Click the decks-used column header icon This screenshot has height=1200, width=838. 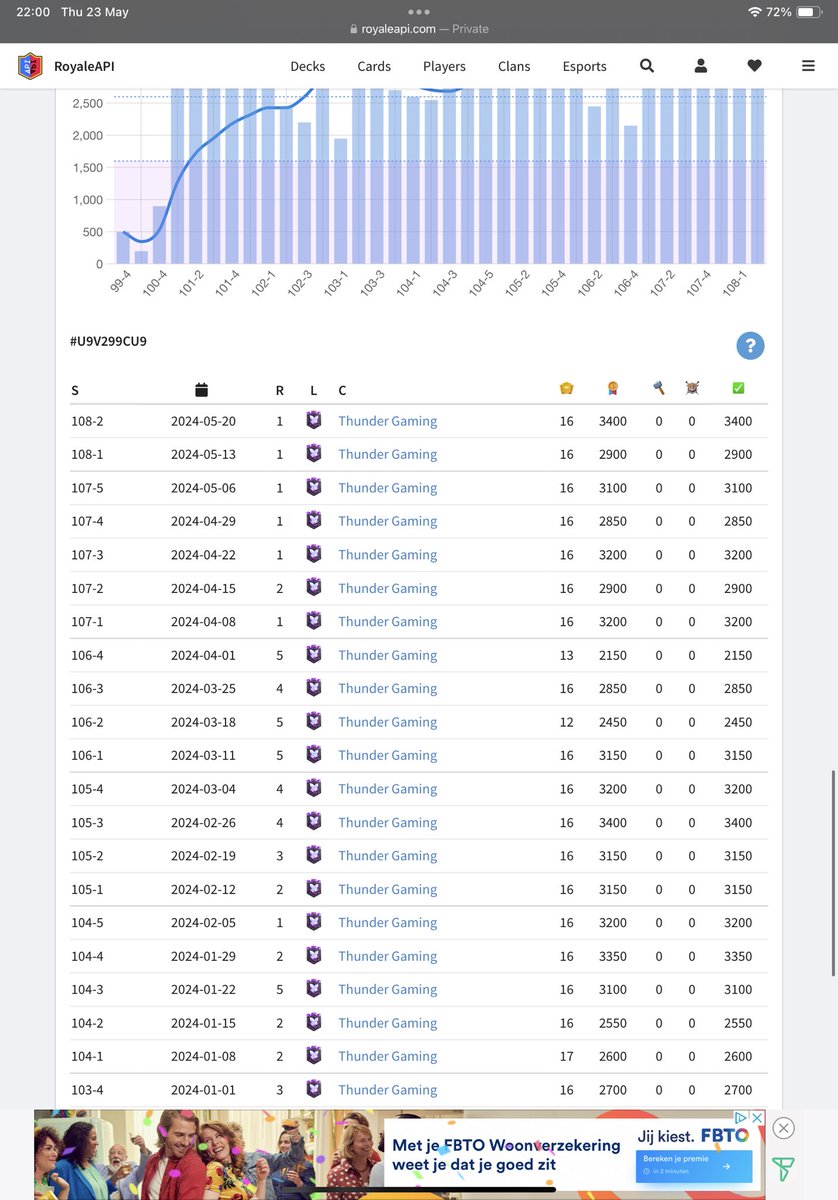click(566, 389)
